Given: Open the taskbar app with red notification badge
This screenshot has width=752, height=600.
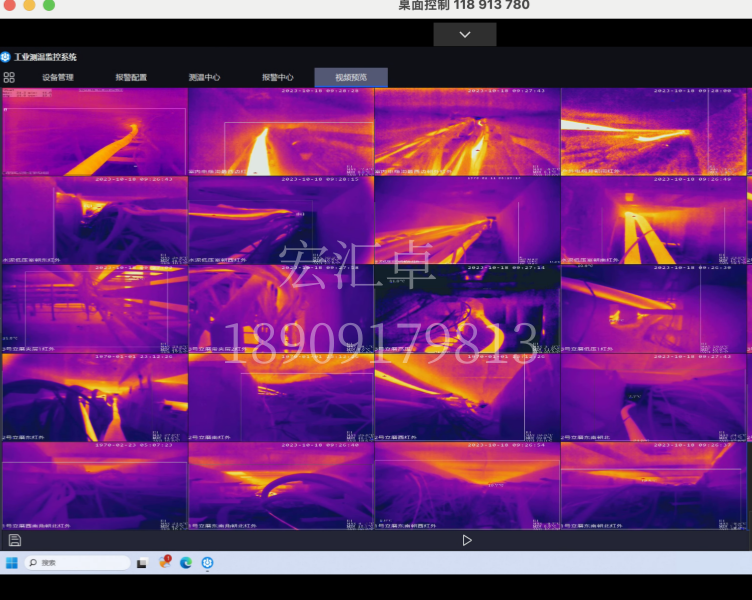Looking at the screenshot, I should pos(165,562).
